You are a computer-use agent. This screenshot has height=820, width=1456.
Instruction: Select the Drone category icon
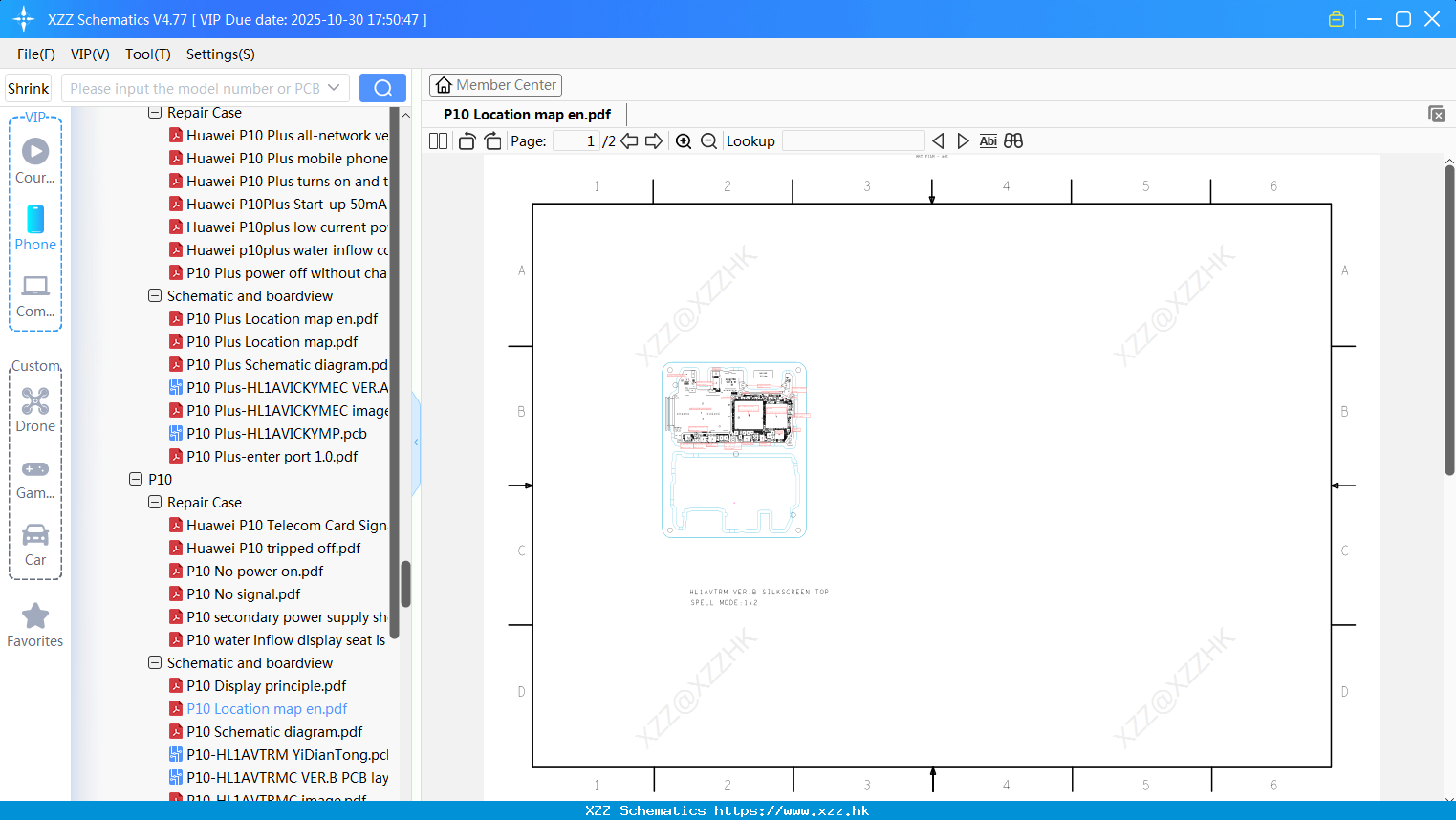(35, 409)
